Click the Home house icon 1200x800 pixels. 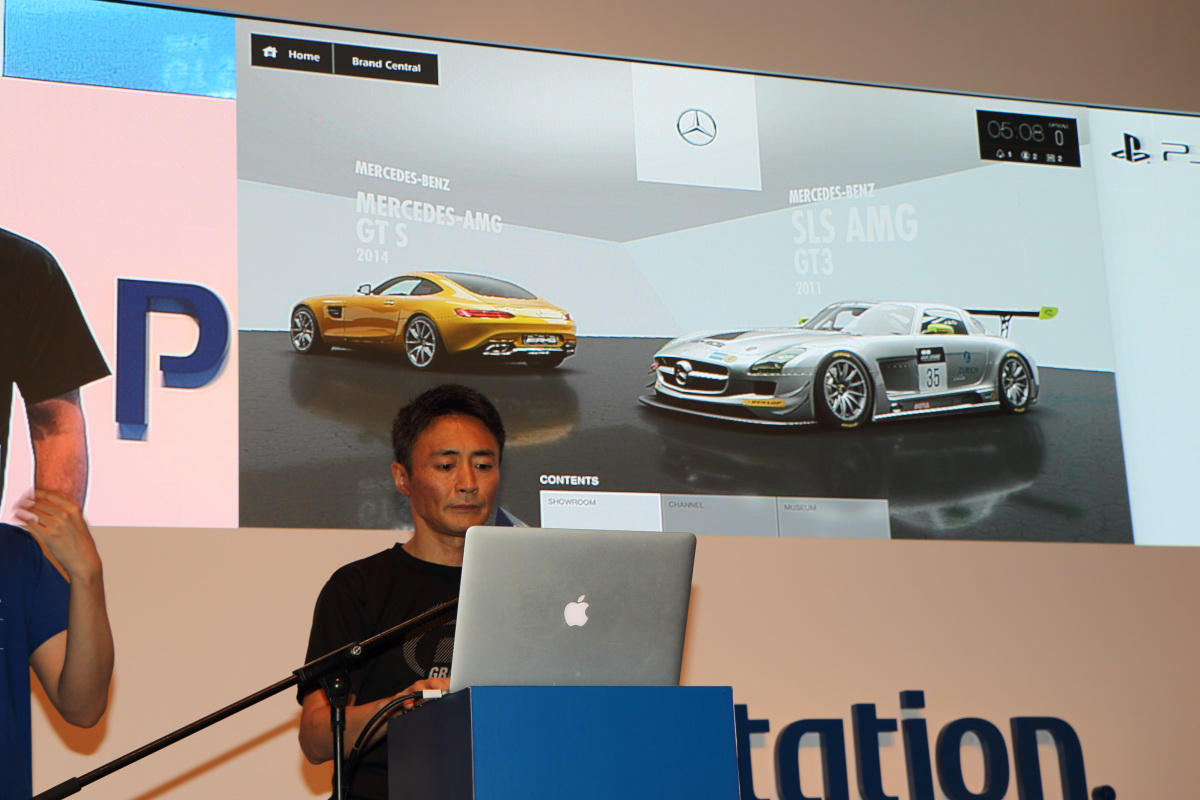pyautogui.click(x=269, y=53)
